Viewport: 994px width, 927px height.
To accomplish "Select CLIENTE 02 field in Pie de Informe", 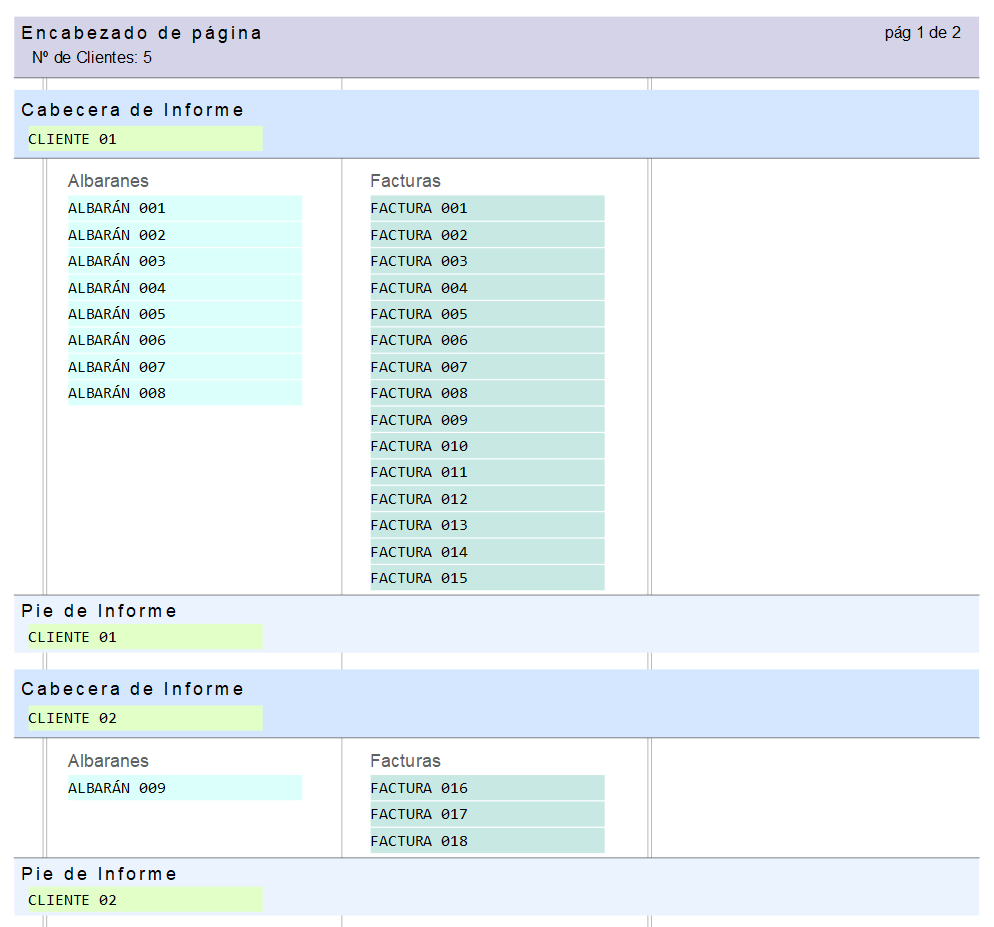I will point(145,900).
